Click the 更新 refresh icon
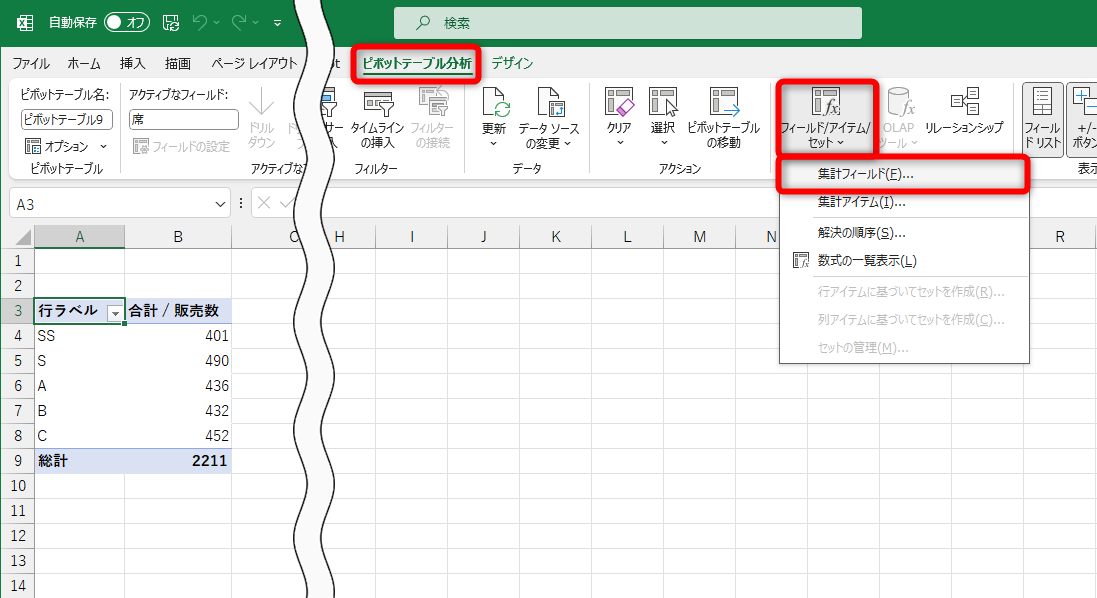Screen dimensions: 1097x598 coord(494,104)
